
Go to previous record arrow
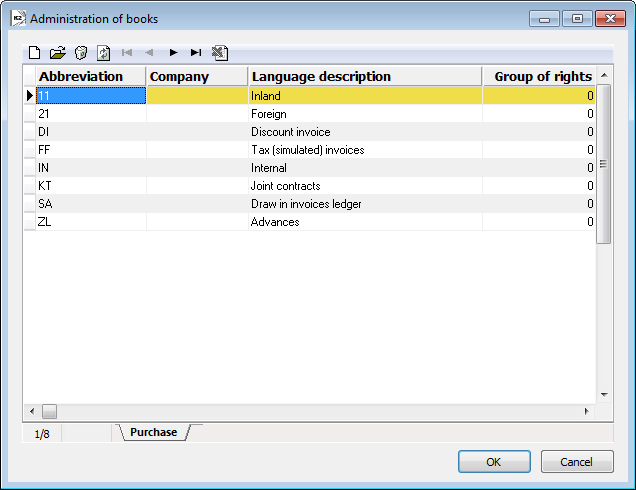coord(149,52)
